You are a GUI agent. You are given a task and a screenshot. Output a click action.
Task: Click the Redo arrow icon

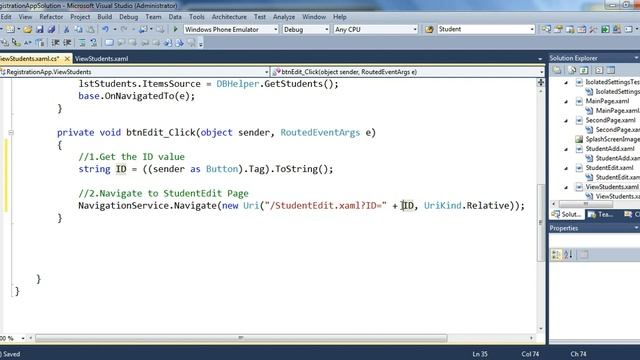point(124,29)
